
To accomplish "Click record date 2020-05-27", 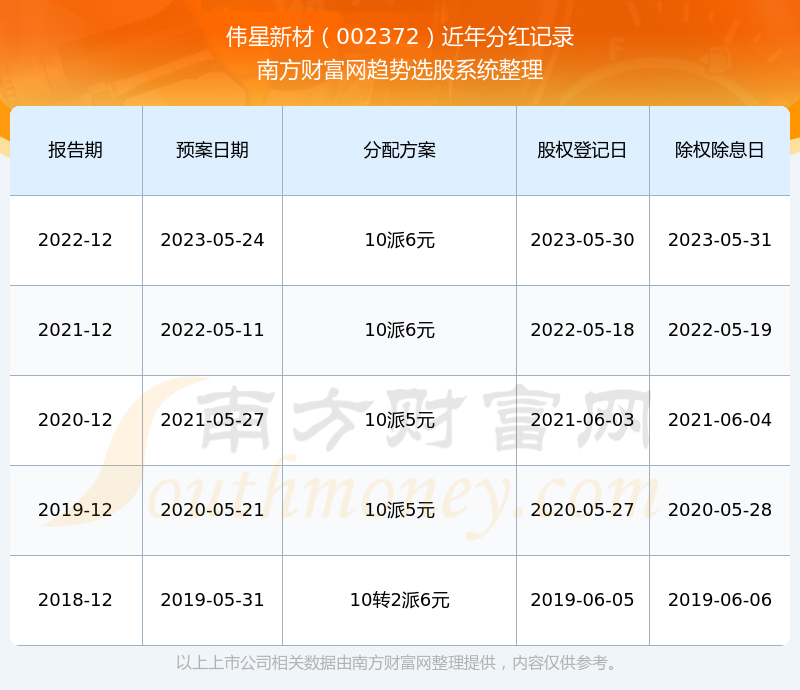I will pos(582,509).
